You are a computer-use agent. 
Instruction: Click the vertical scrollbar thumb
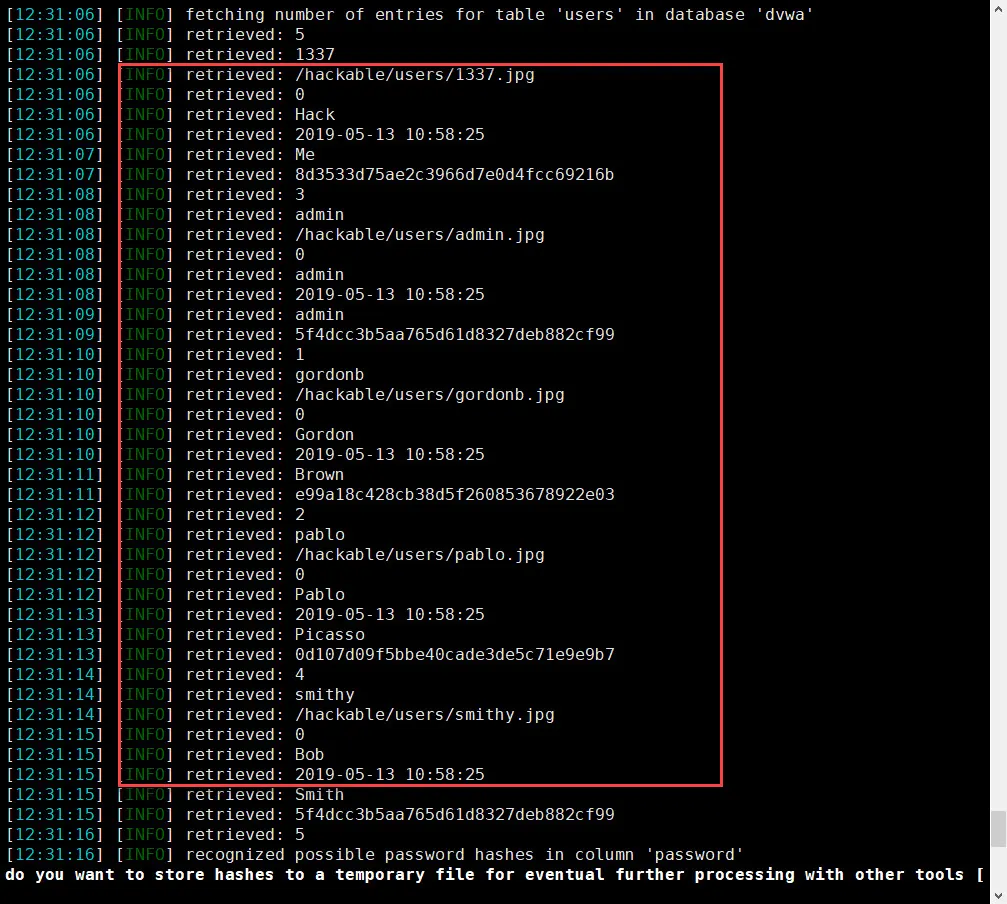(x=999, y=829)
